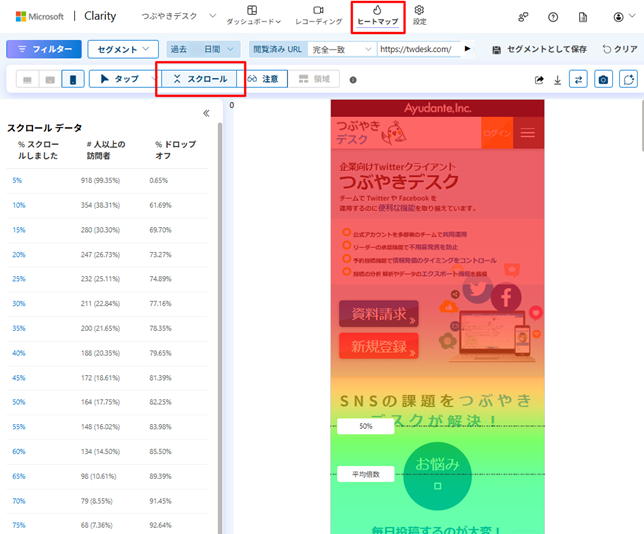Open the Heatmaps (ヒートマップ) tab
This screenshot has height=534, width=644.
[377, 16]
